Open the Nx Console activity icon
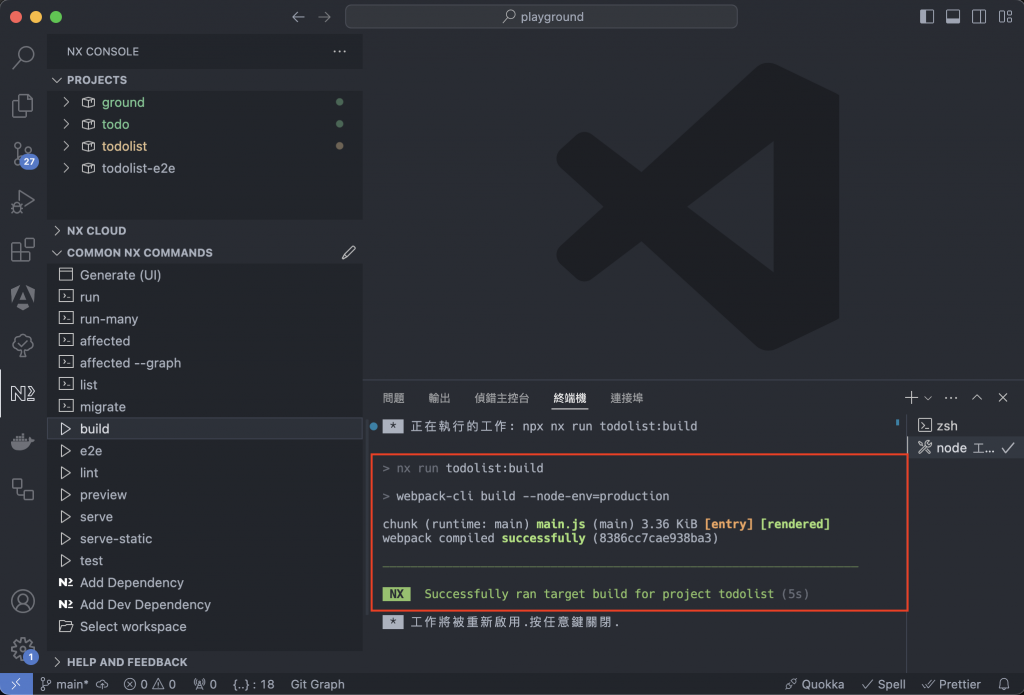Screen dimensions: 1024x695 coord(23,393)
